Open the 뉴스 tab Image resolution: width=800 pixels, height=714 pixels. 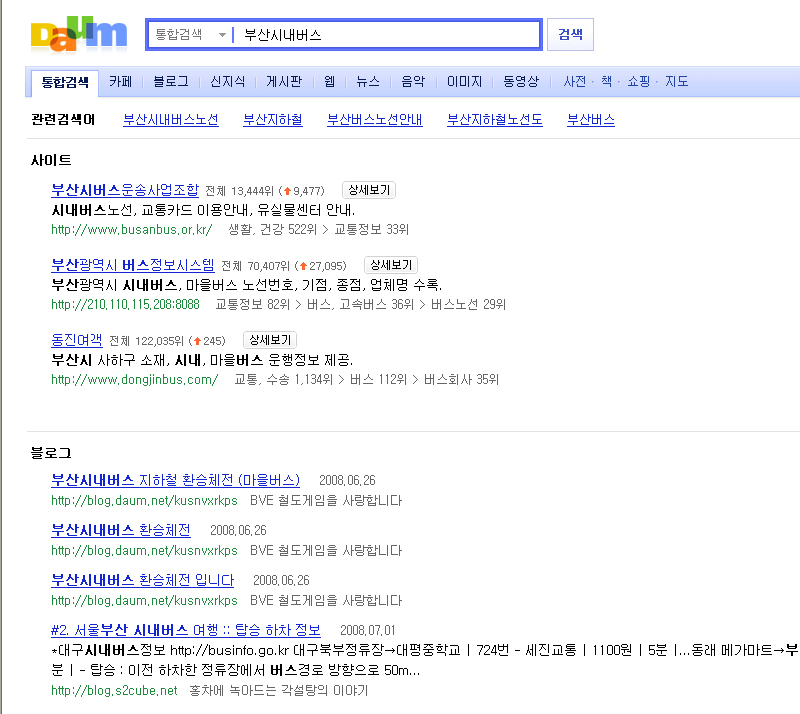[x=368, y=82]
